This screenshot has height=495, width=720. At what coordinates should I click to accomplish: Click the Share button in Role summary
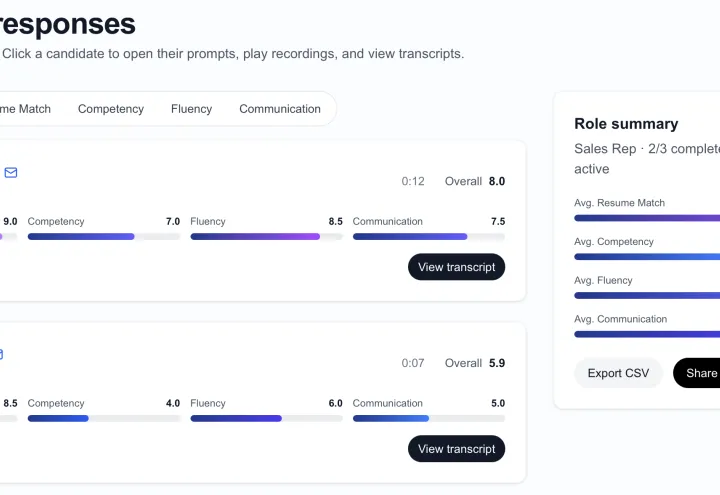(x=699, y=373)
